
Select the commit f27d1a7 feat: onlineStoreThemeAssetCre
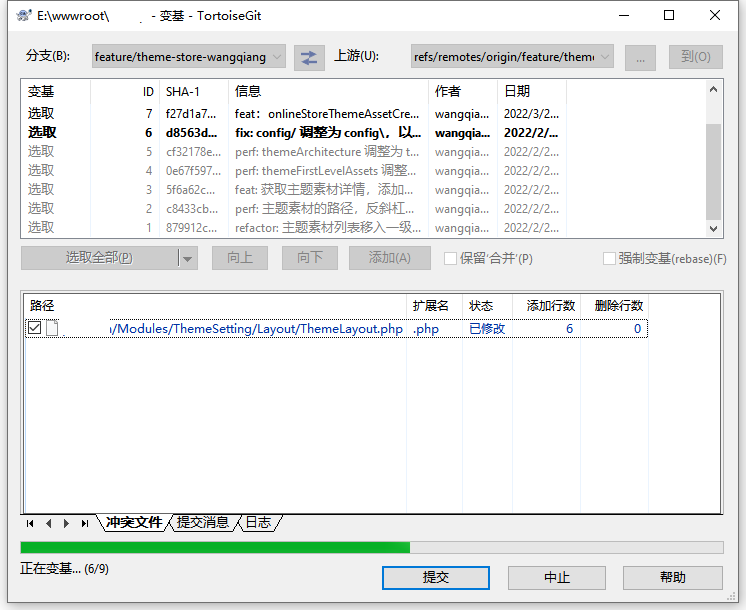(x=294, y=114)
